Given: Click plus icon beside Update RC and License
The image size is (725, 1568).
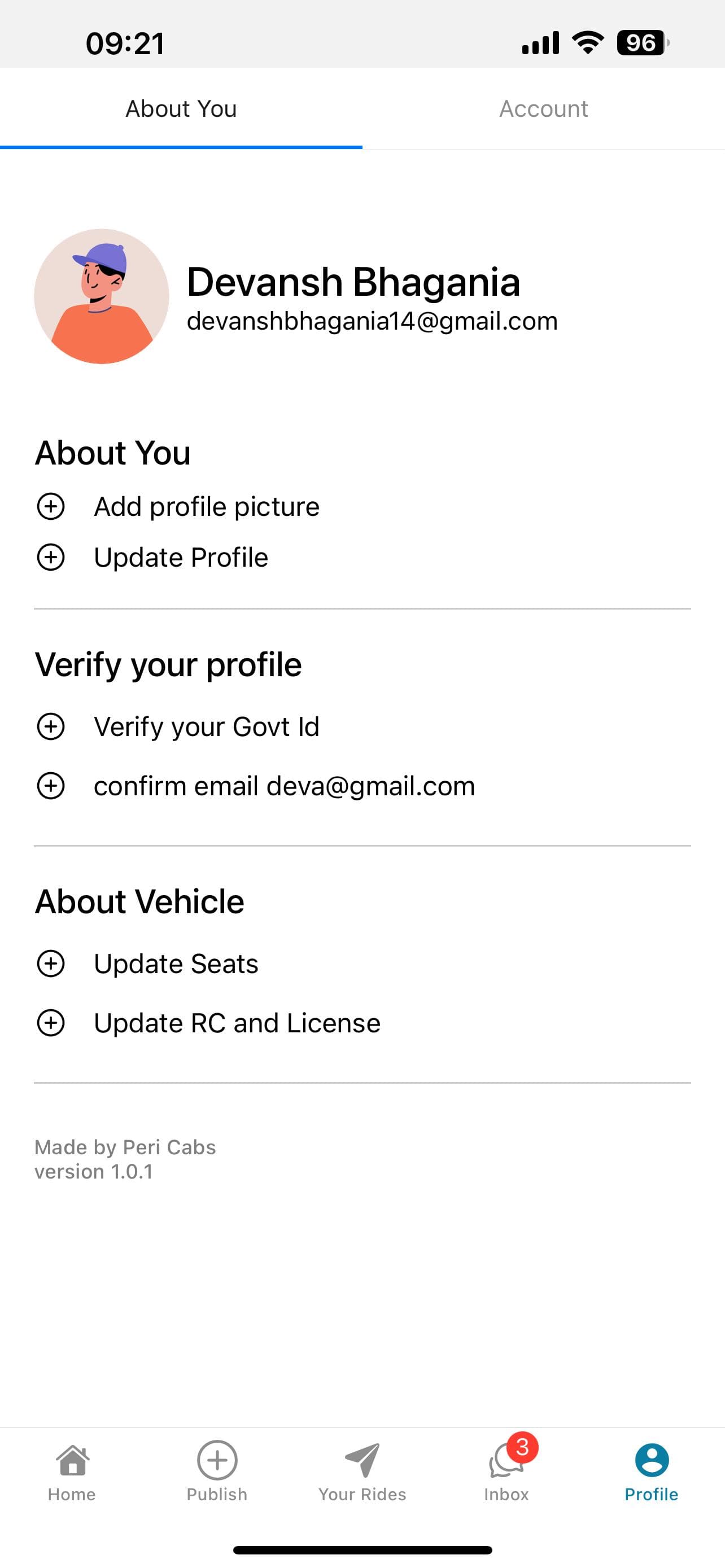Looking at the screenshot, I should coord(51,1023).
